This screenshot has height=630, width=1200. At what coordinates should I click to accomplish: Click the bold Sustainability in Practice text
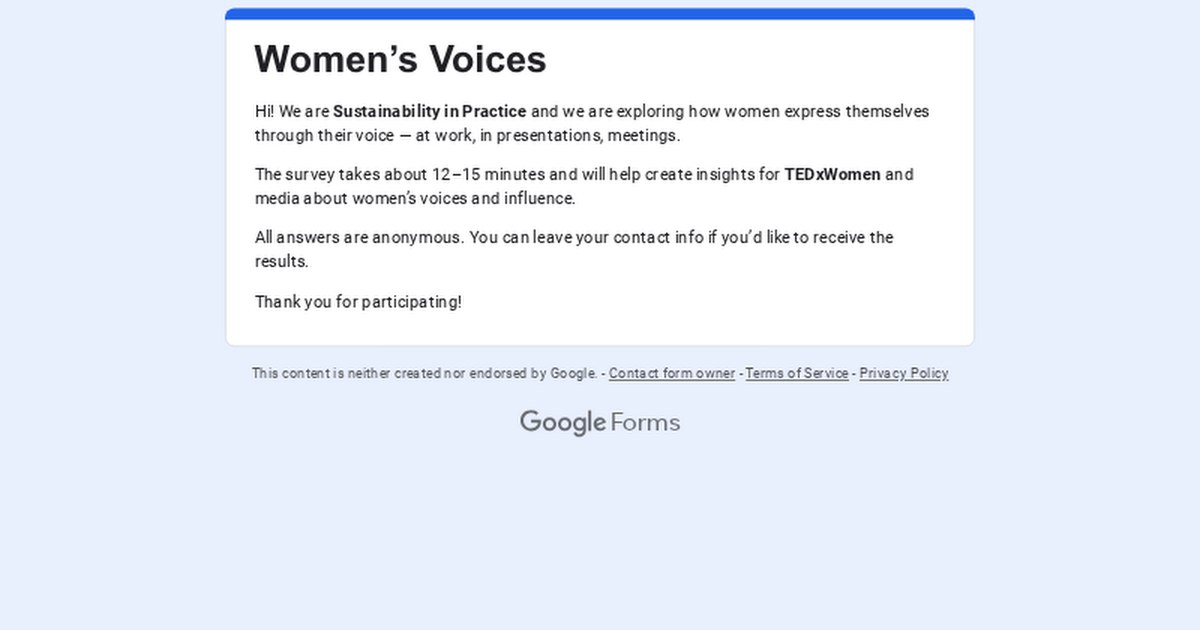pyautogui.click(x=429, y=111)
